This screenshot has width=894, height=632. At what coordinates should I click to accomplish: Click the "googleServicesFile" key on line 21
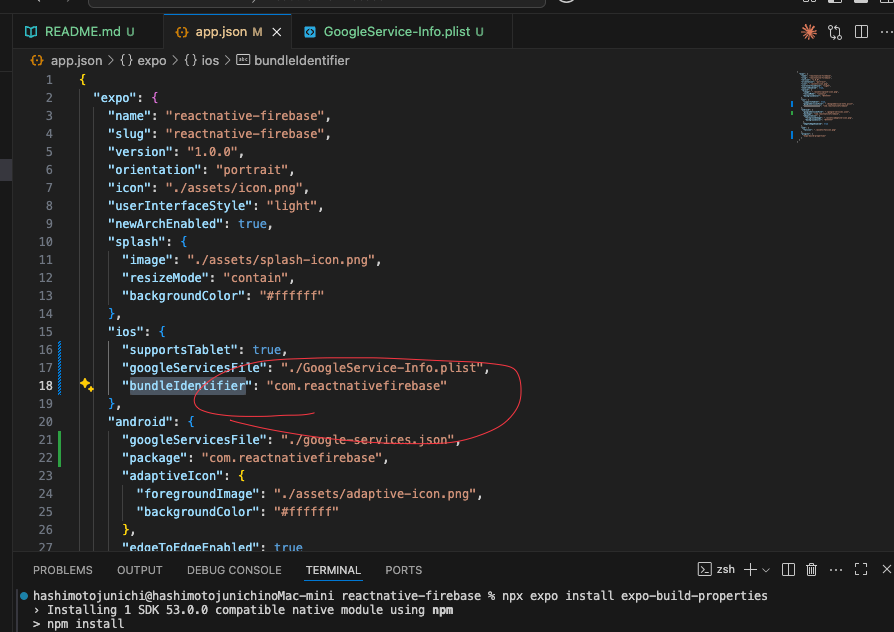[194, 439]
